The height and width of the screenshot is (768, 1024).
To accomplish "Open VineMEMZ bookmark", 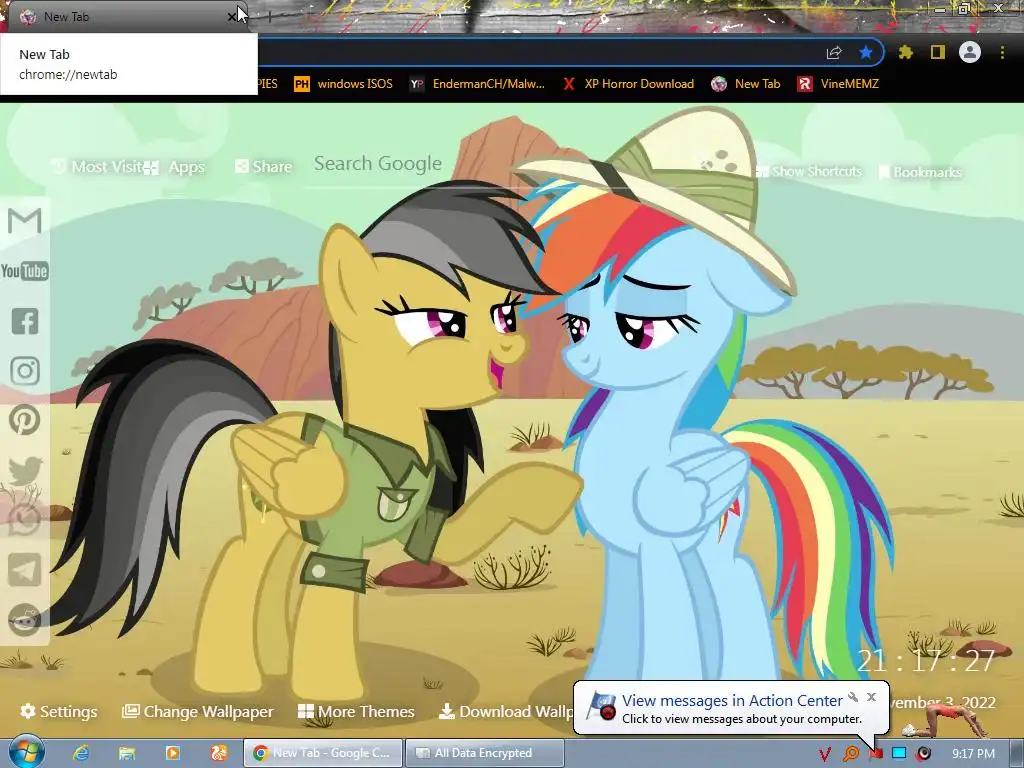I will click(838, 84).
